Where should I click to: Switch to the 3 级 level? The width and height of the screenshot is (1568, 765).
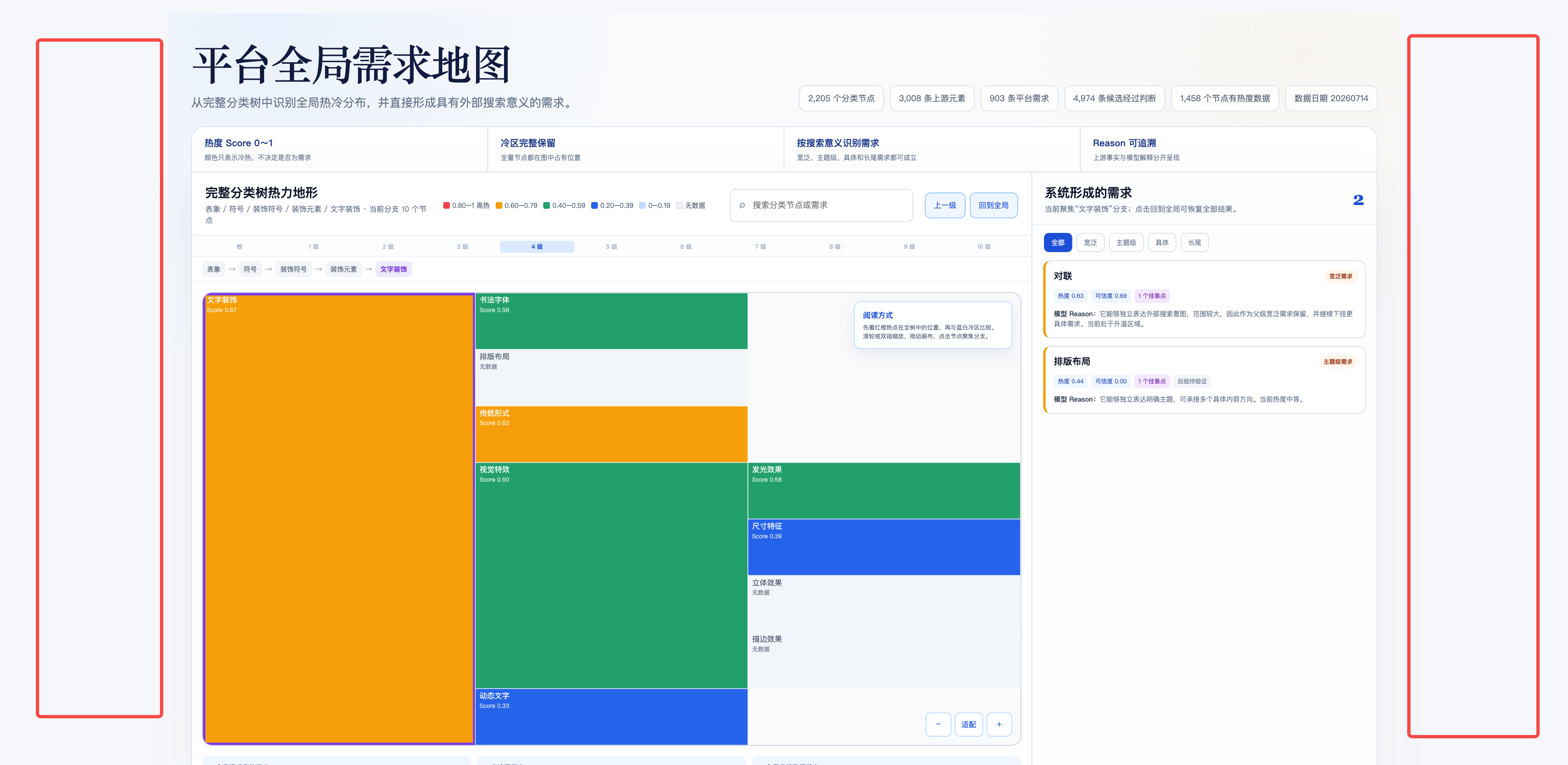pos(462,247)
